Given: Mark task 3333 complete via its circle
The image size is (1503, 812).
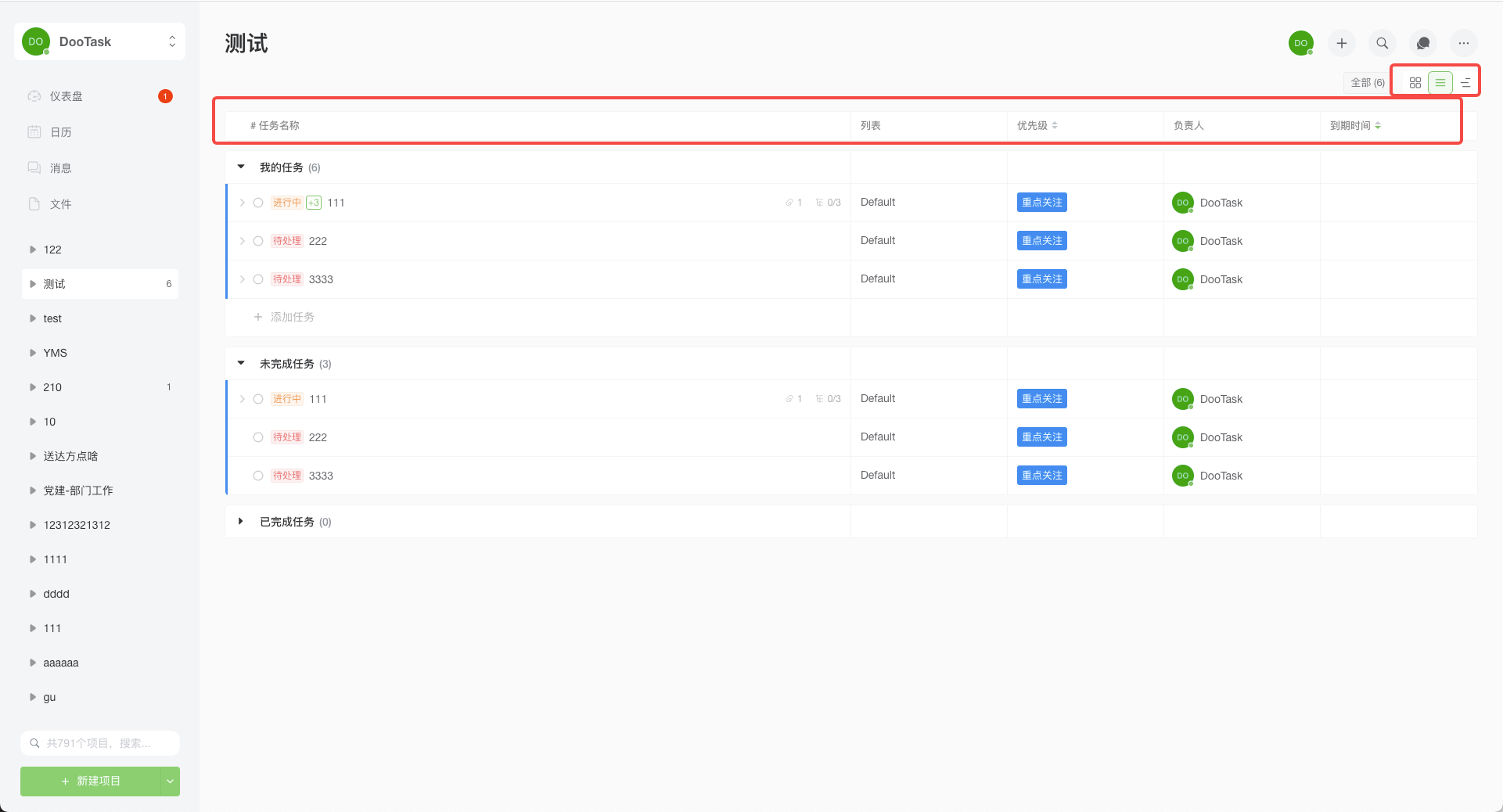Looking at the screenshot, I should (258, 278).
